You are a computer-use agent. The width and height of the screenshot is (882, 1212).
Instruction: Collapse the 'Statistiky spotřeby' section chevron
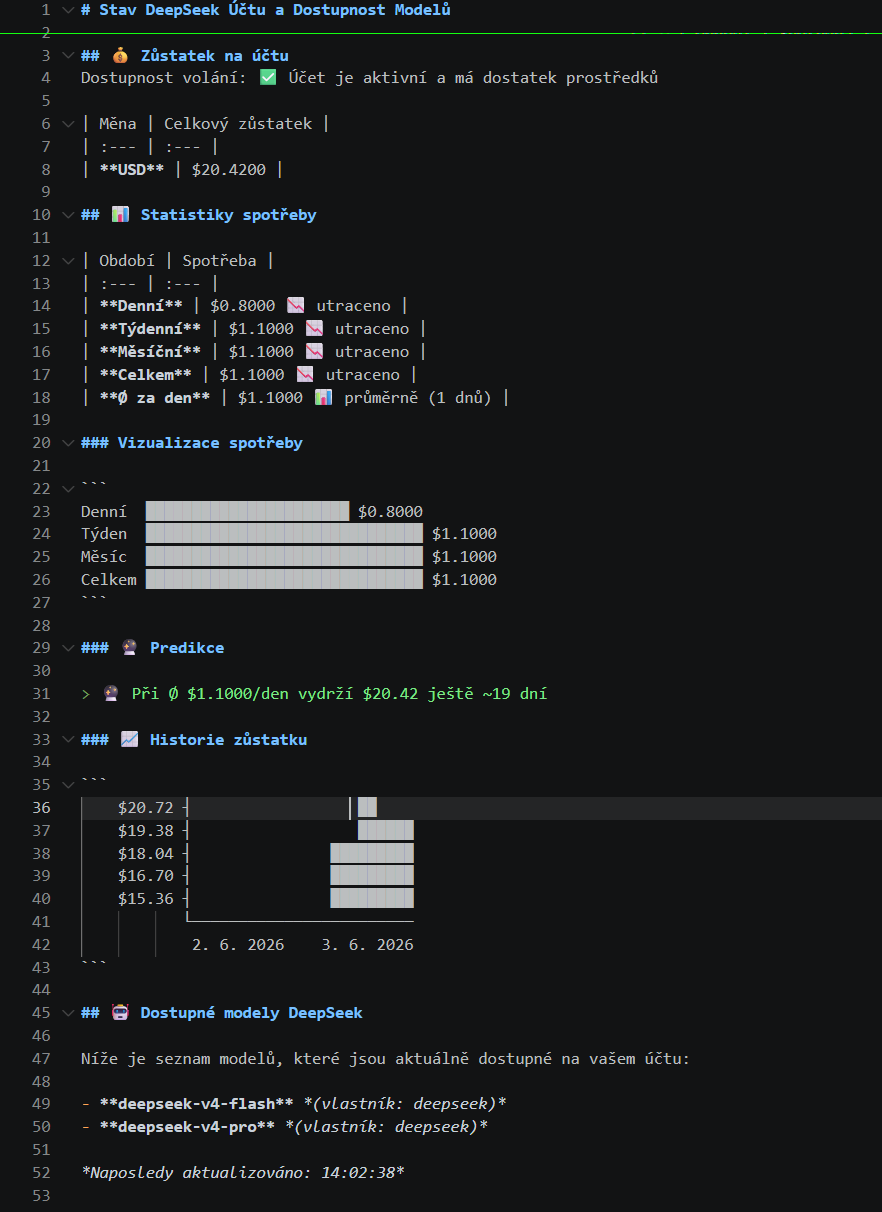tap(67, 215)
